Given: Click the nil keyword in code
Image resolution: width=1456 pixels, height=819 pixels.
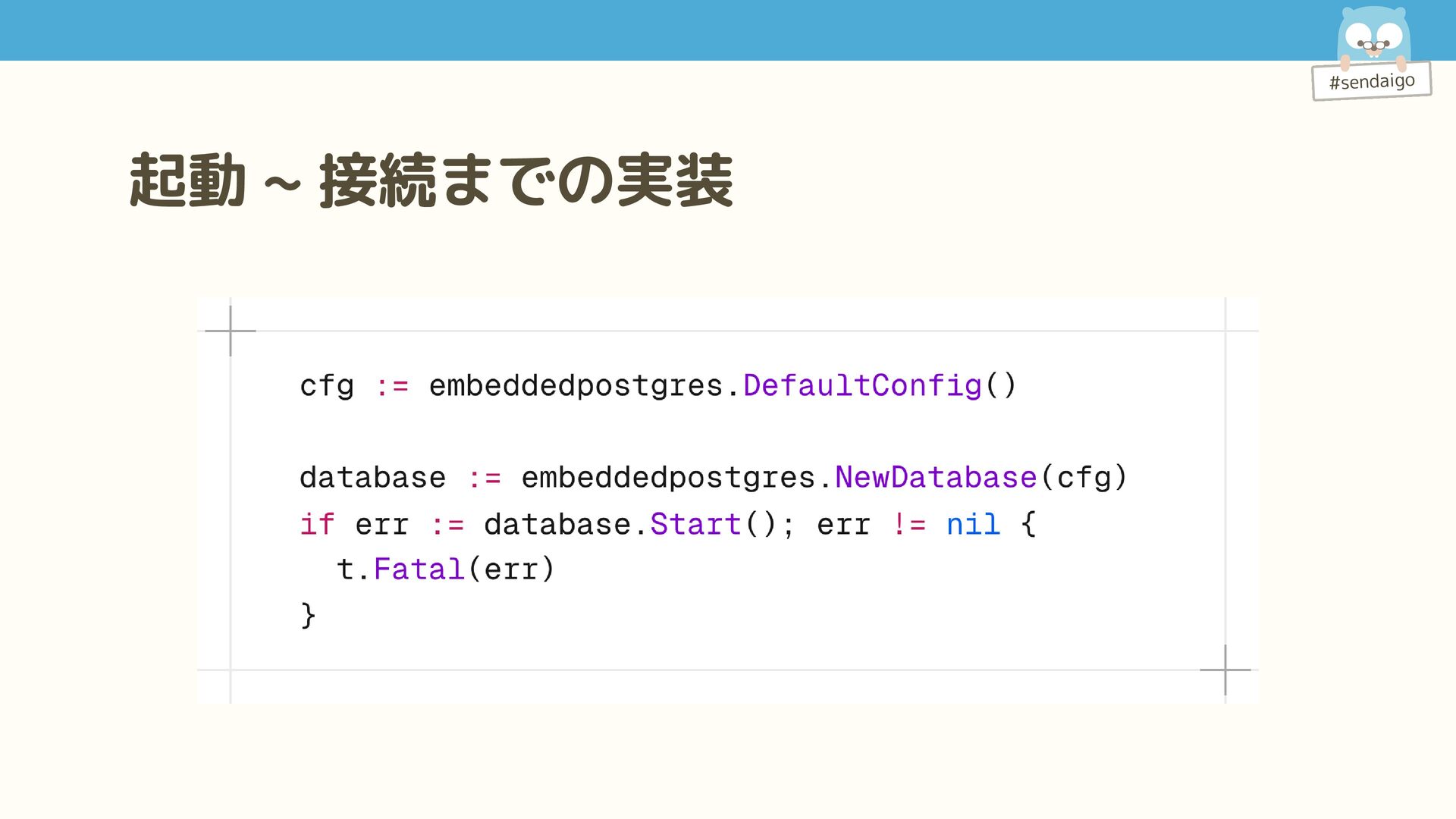Looking at the screenshot, I should tap(973, 524).
